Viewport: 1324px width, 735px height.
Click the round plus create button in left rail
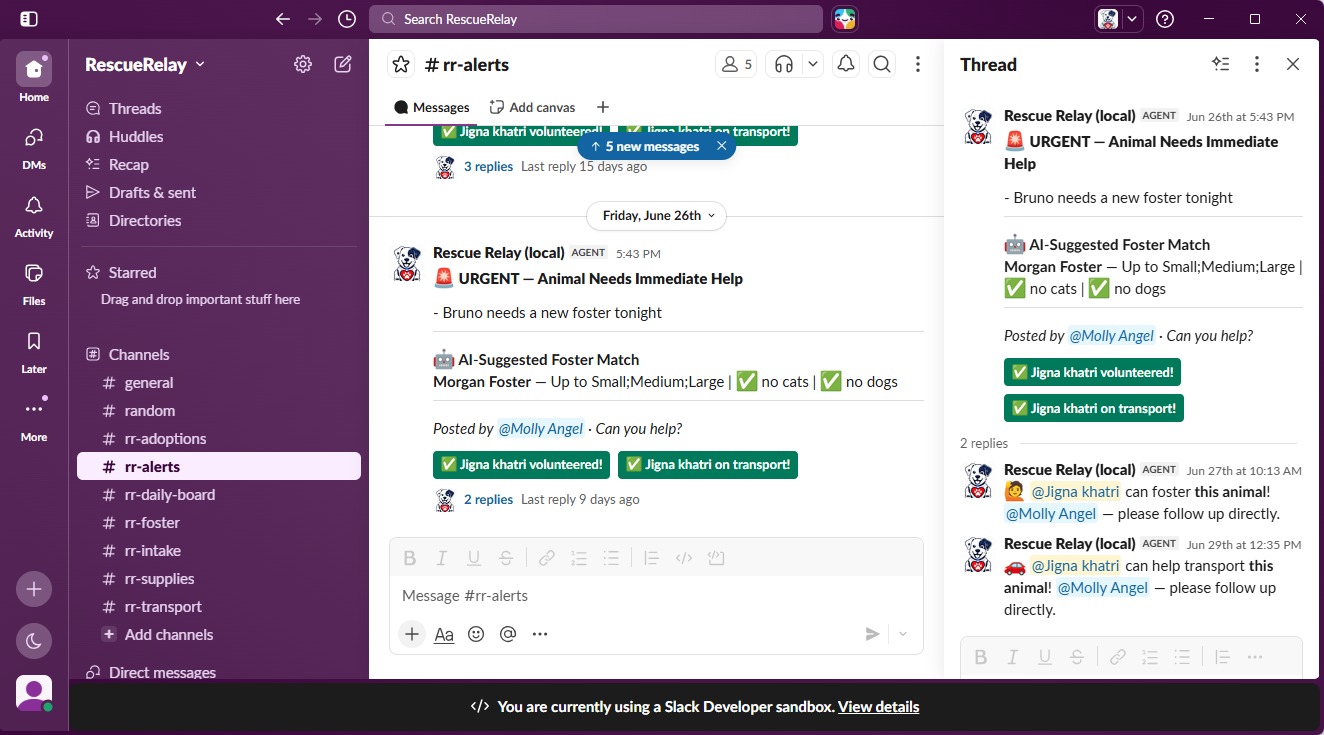click(34, 589)
